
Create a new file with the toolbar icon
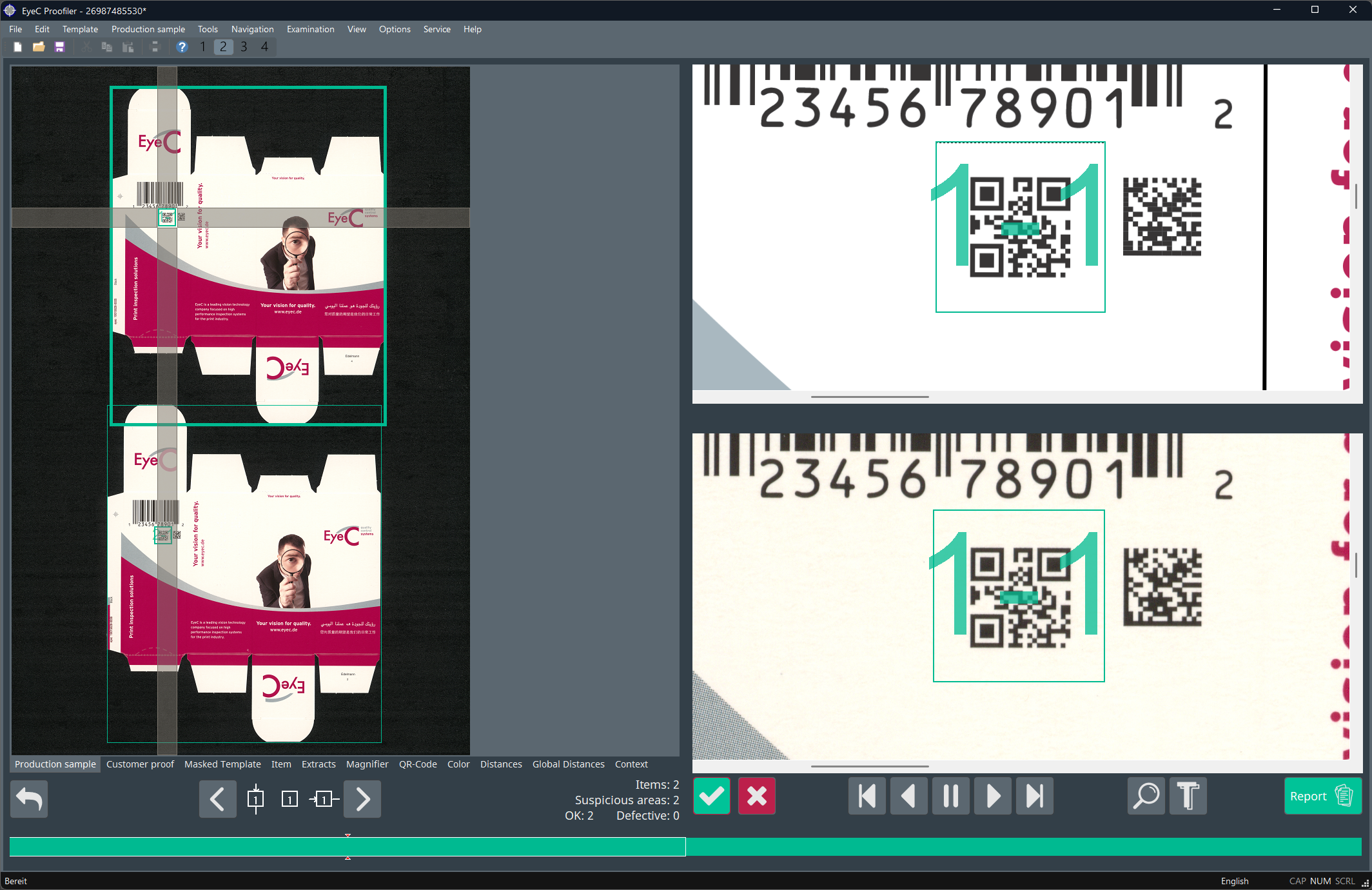pos(18,46)
